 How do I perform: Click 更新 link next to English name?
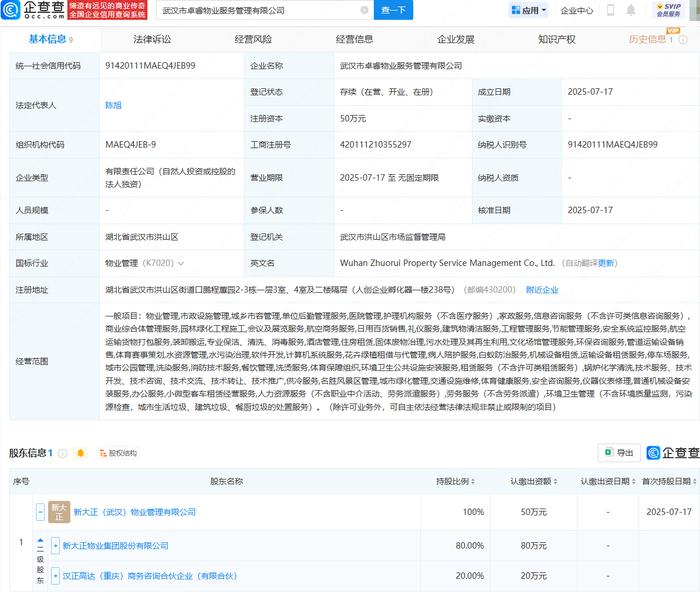click(x=606, y=263)
